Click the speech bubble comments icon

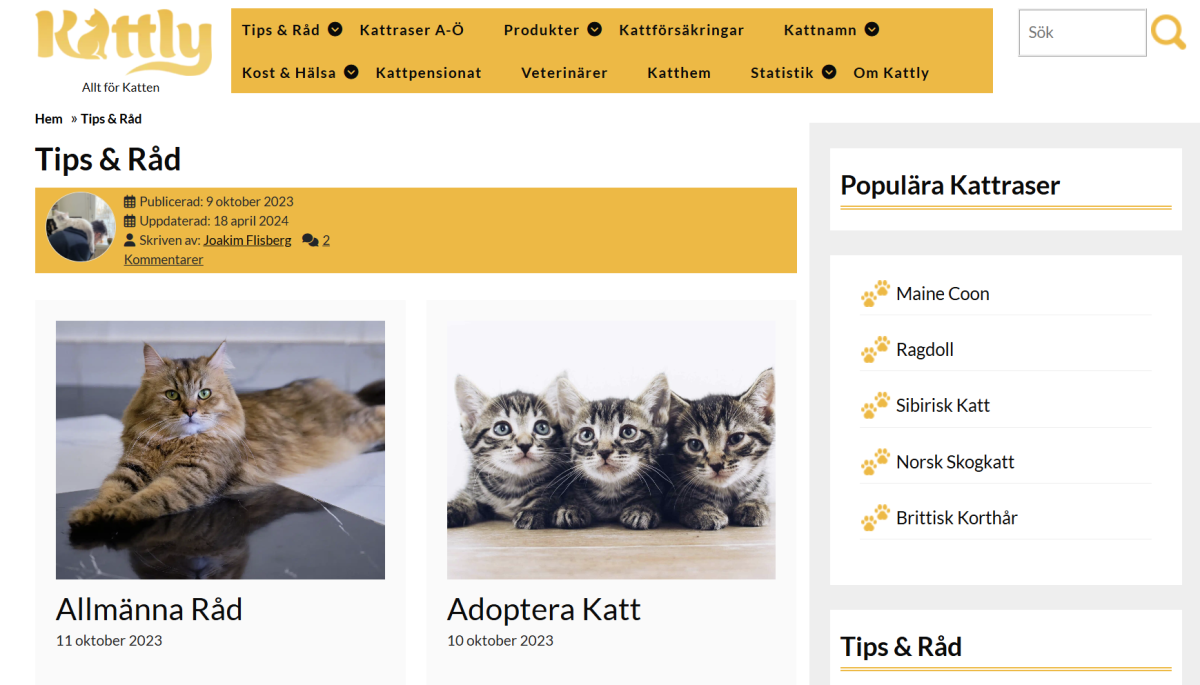(x=310, y=239)
